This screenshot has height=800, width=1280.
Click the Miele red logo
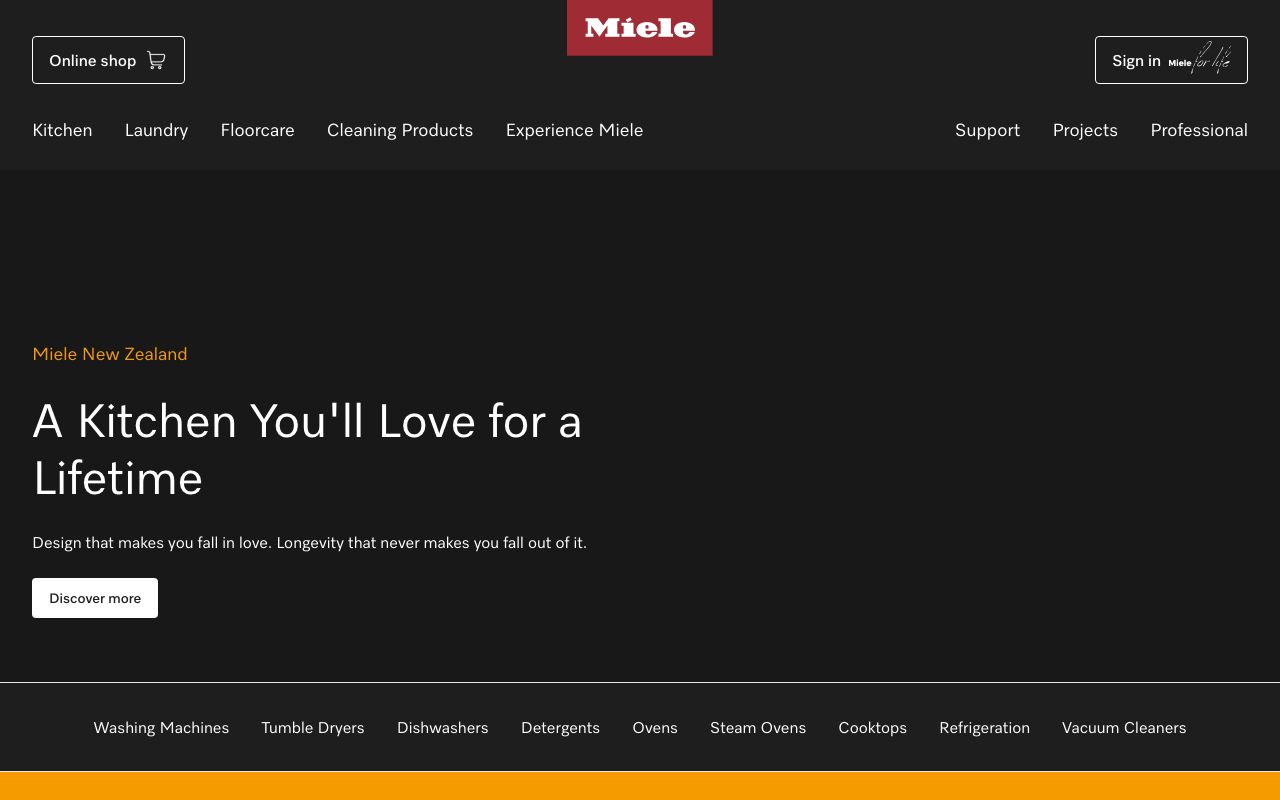point(640,28)
